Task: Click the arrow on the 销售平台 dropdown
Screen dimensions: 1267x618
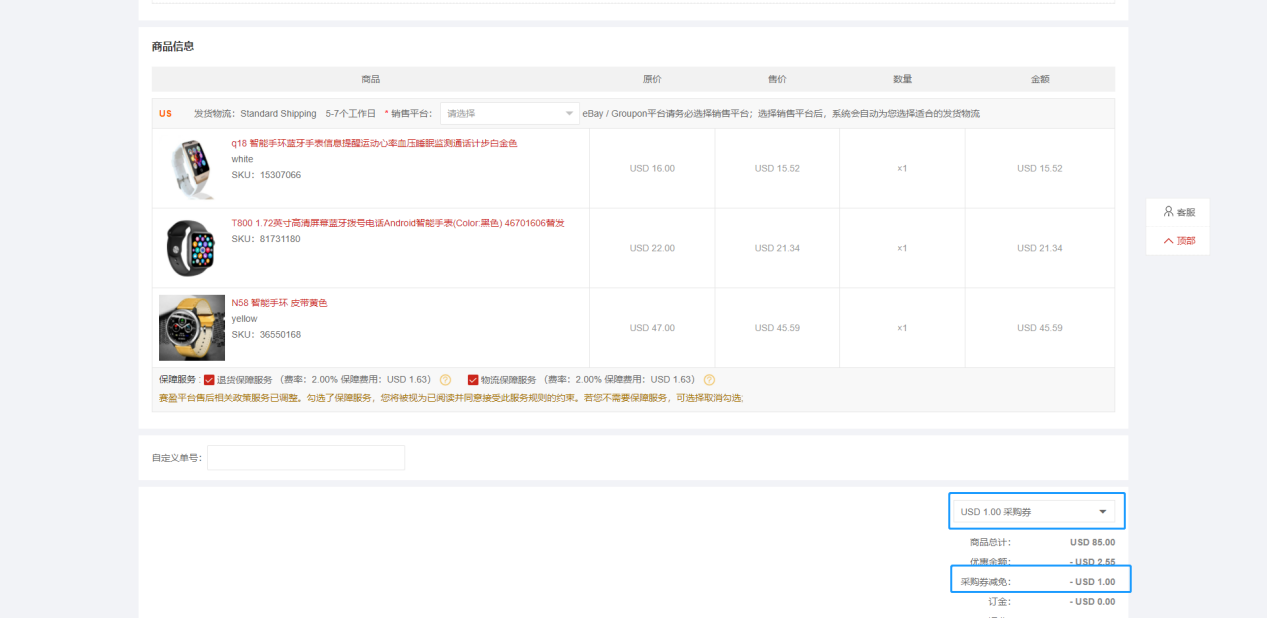Action: (569, 114)
